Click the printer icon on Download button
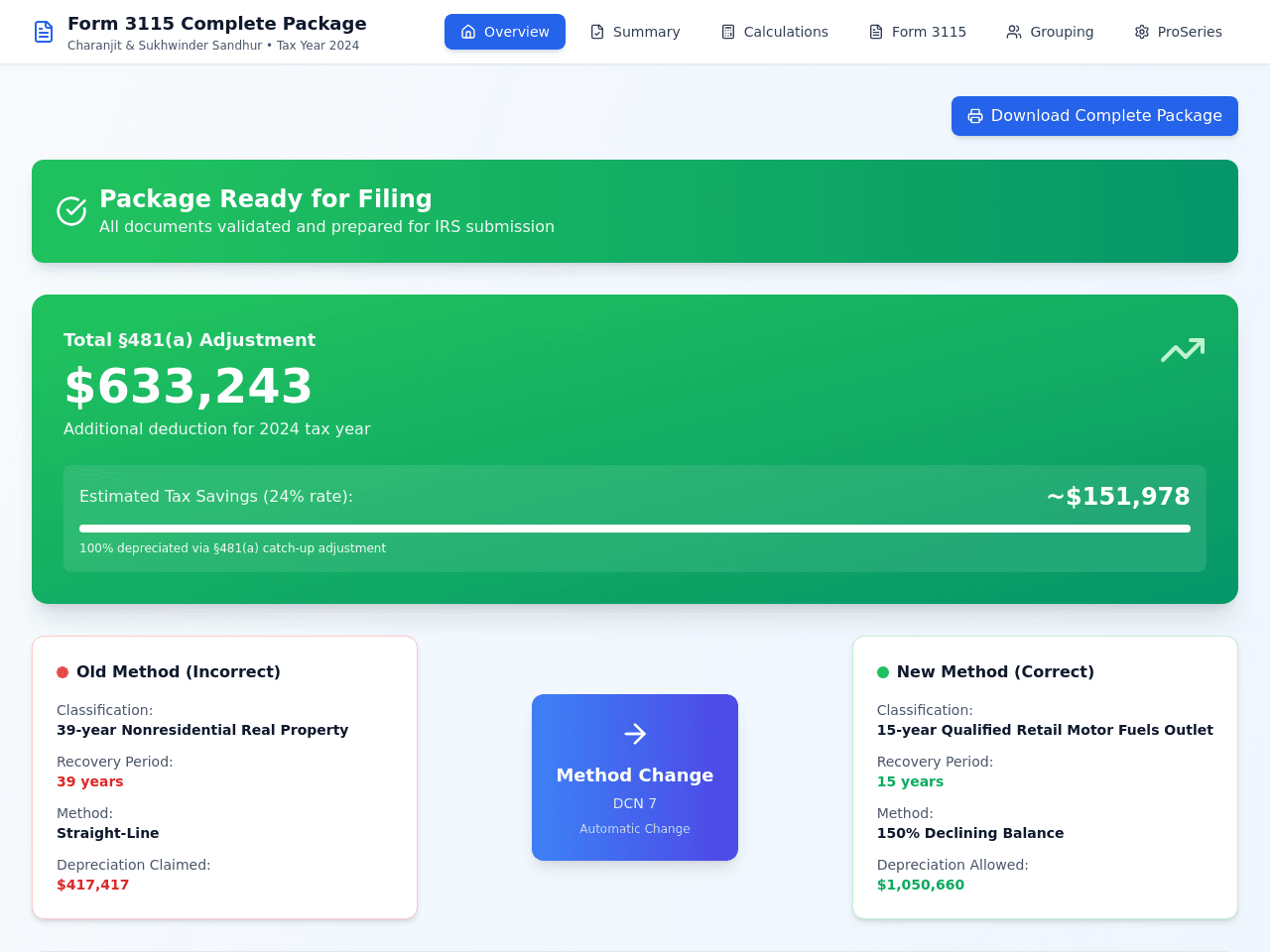The height and width of the screenshot is (952, 1270). 975,116
